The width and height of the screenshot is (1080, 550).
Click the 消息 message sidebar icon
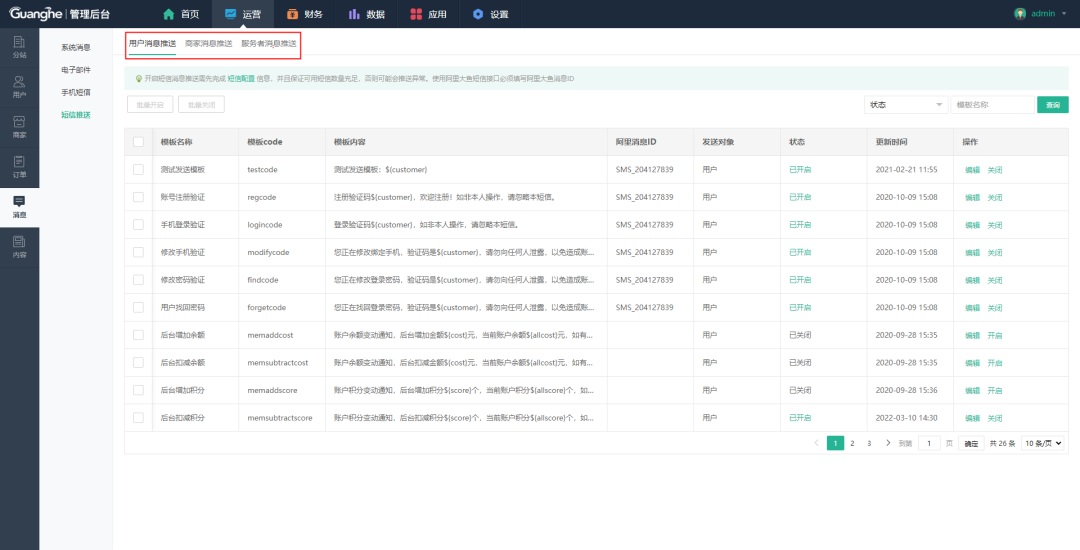19,201
